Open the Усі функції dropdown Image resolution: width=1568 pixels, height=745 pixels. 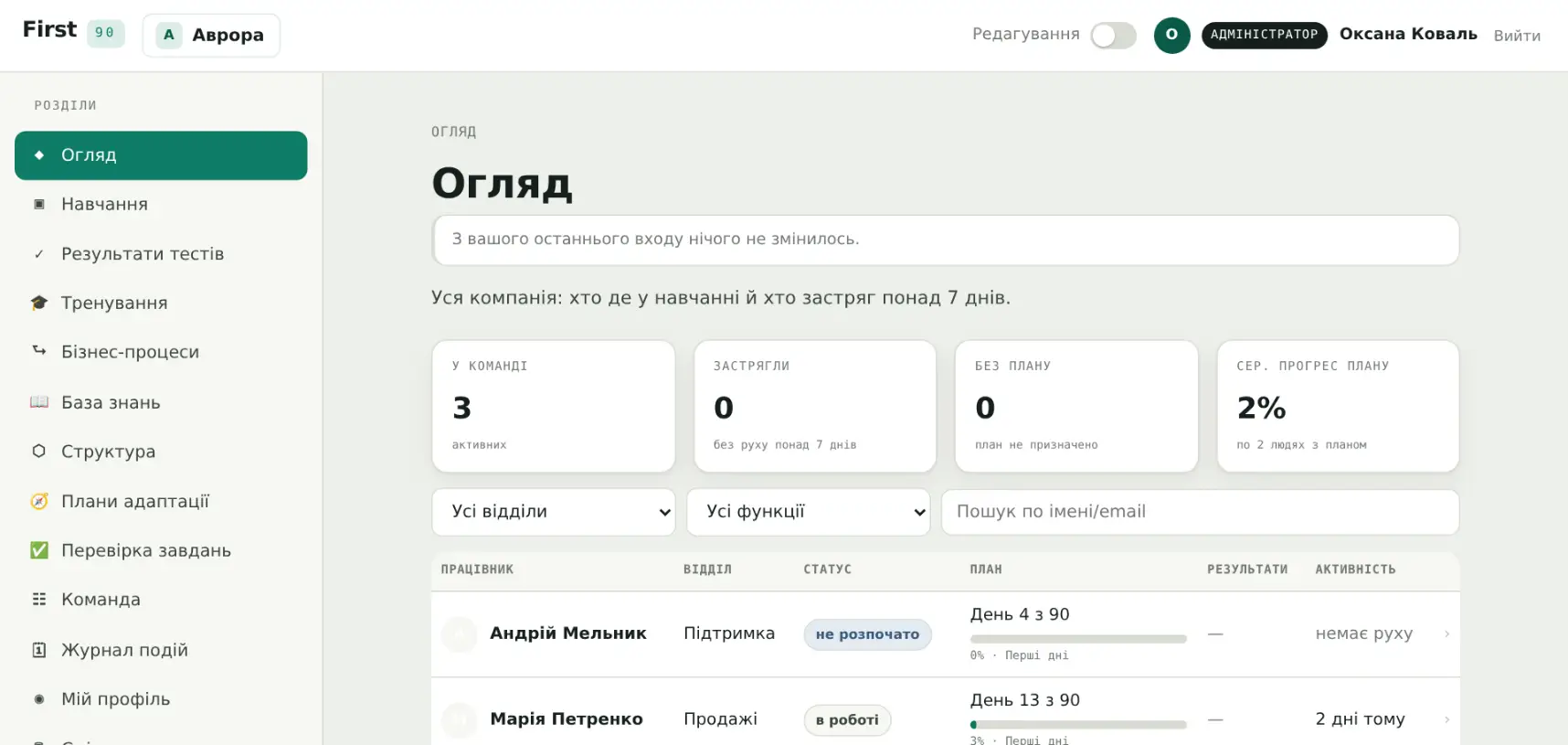coord(809,512)
